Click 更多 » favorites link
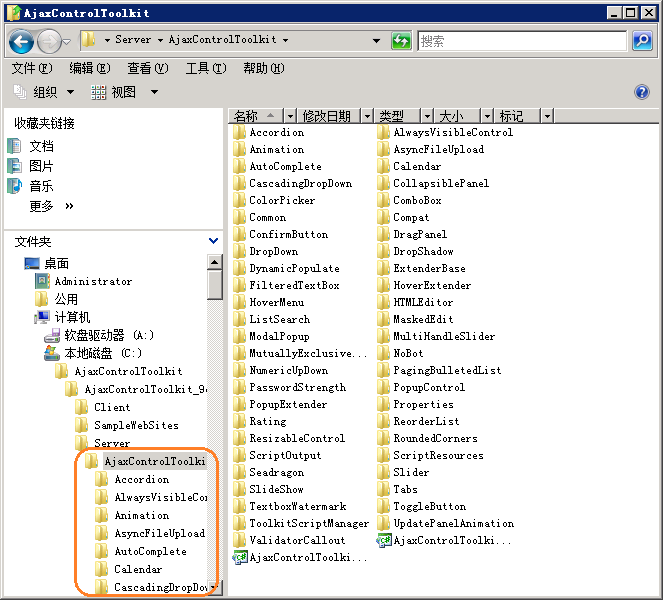 click(x=51, y=206)
